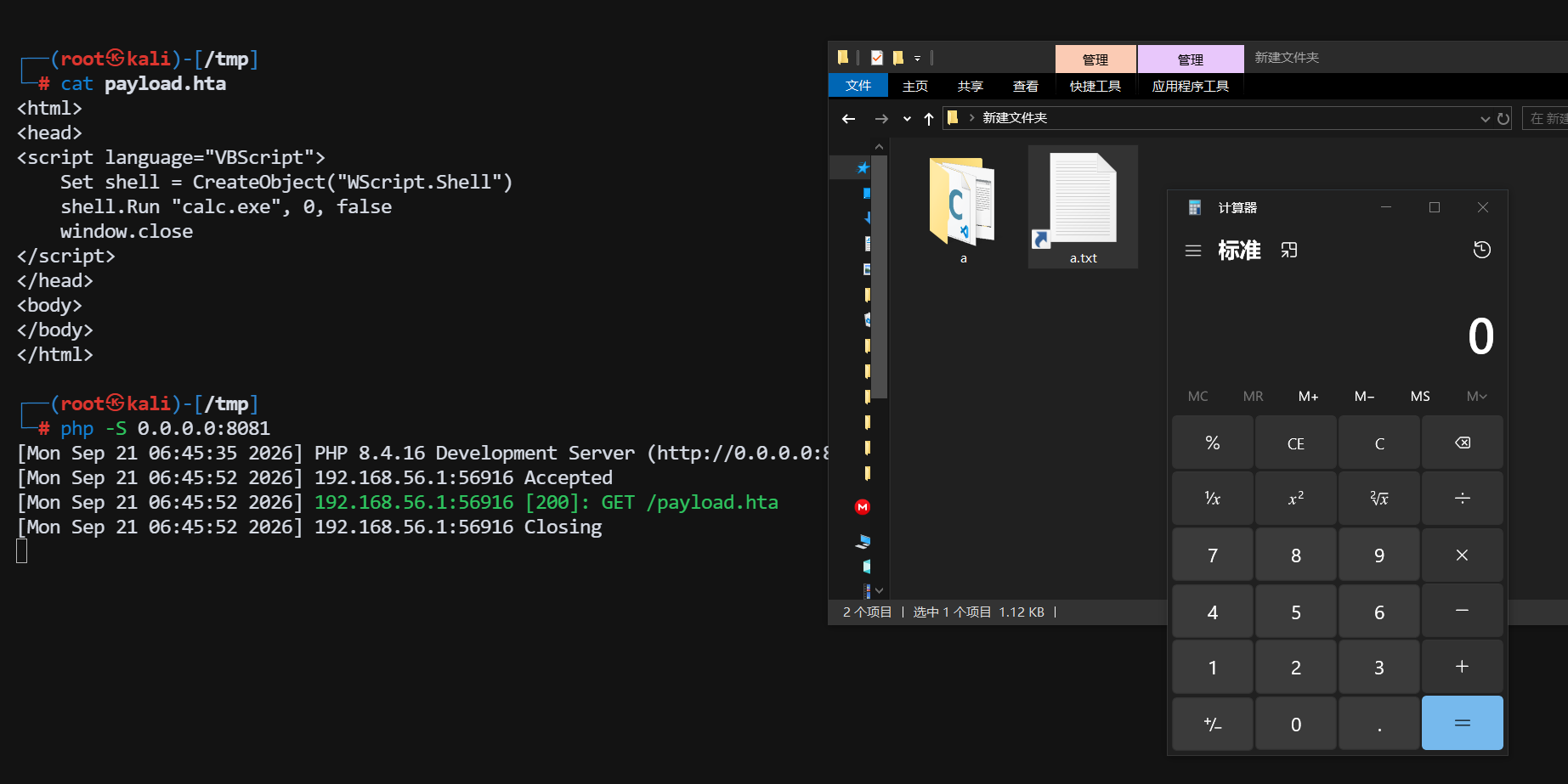Click the "php -S 0.0.0.0:8081" command in terminal

point(166,429)
